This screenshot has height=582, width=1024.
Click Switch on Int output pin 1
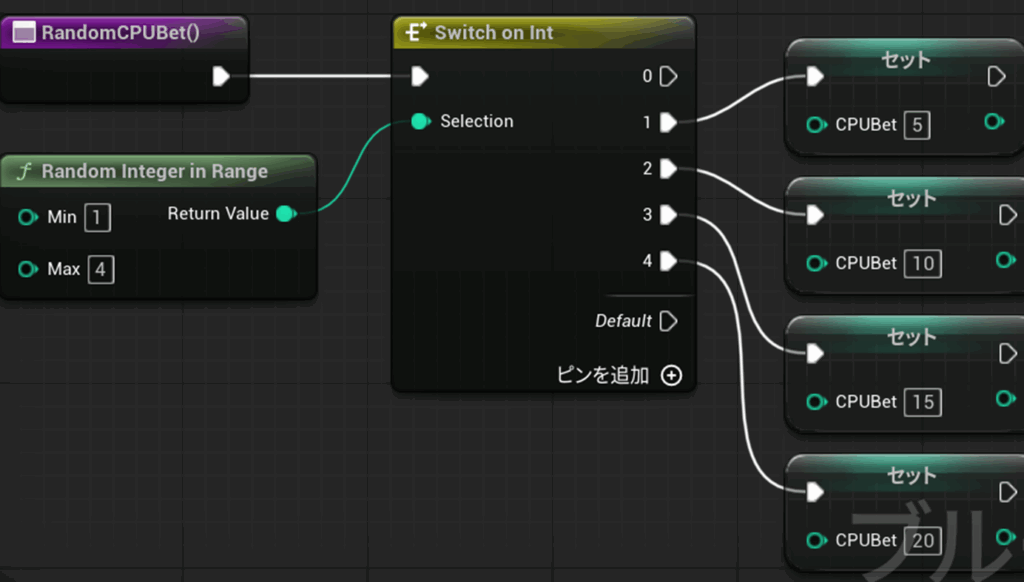pyautogui.click(x=668, y=122)
